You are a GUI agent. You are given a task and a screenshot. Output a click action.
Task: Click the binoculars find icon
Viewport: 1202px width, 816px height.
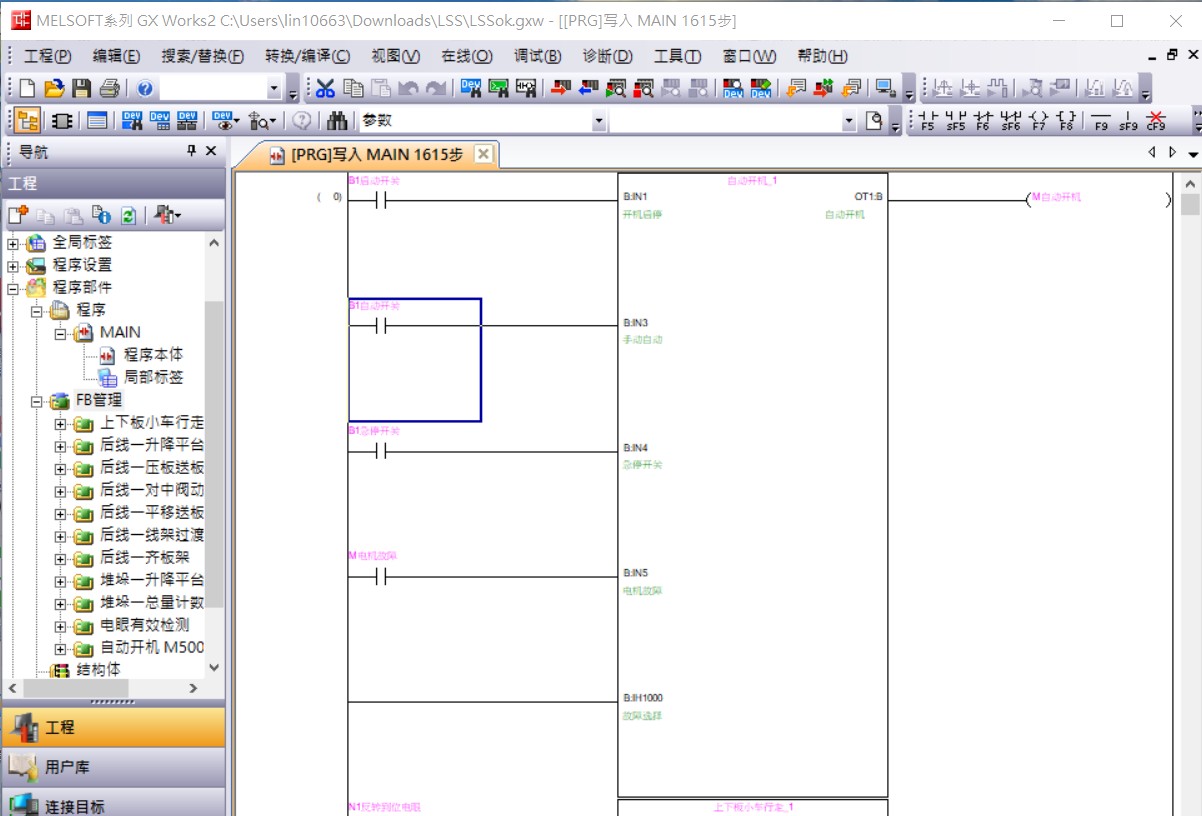click(337, 121)
